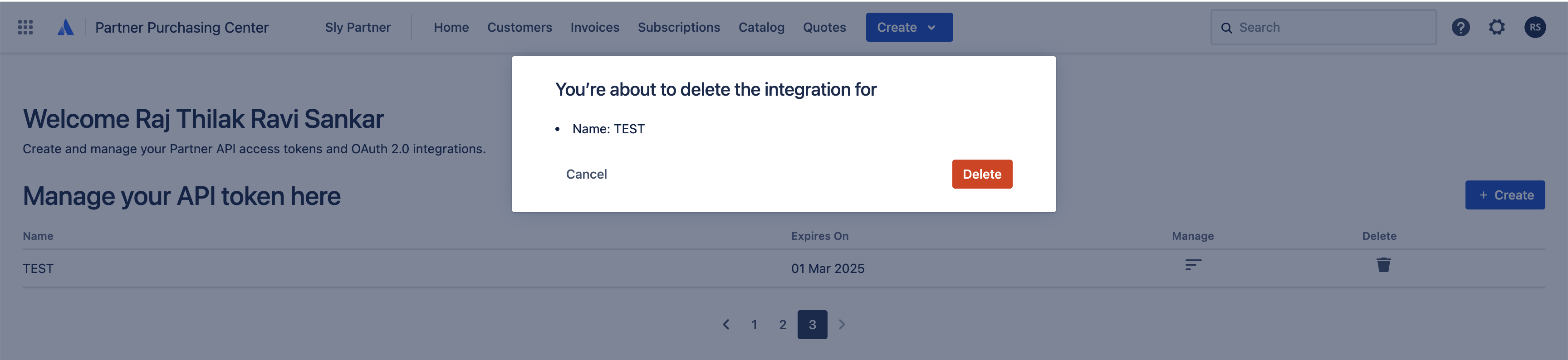
Task: Open manage icon for TEST token
Action: 1193,264
